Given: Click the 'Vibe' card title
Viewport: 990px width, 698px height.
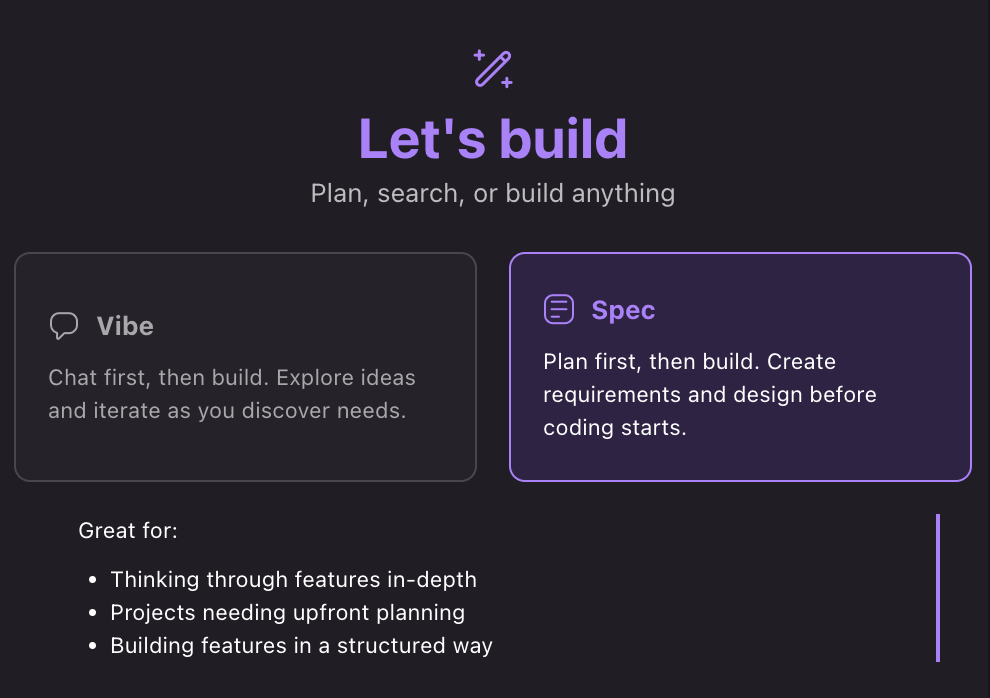Looking at the screenshot, I should click(125, 325).
